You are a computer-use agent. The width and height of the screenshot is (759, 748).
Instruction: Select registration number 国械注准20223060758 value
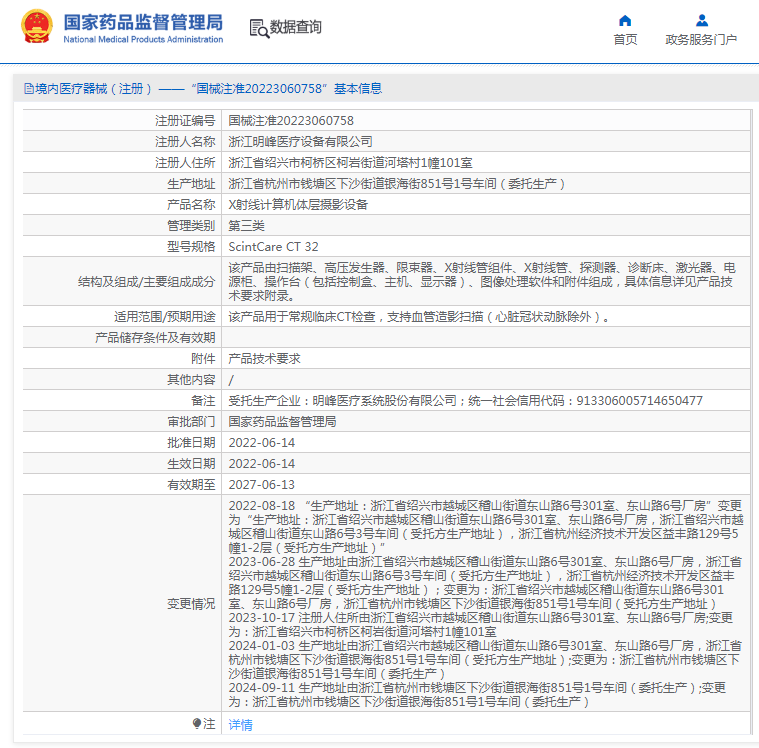pyautogui.click(x=291, y=121)
